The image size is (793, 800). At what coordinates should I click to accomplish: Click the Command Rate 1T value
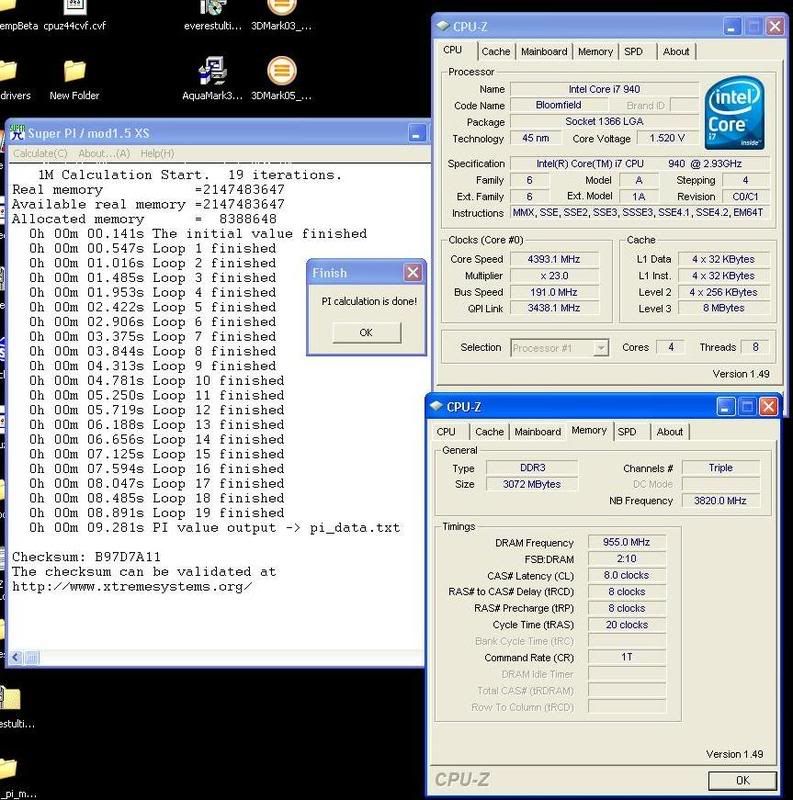(627, 657)
